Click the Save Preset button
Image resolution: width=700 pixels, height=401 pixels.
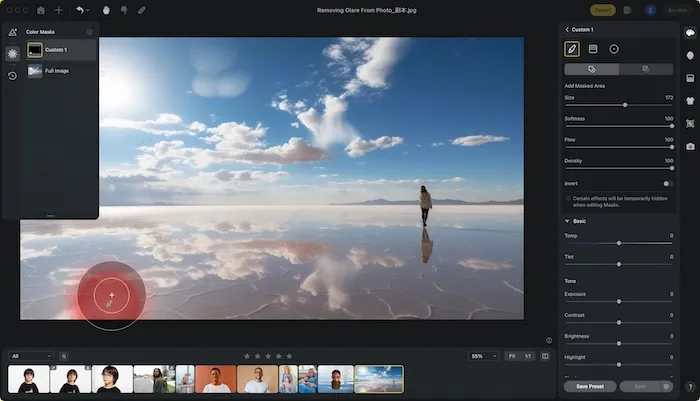tap(590, 386)
